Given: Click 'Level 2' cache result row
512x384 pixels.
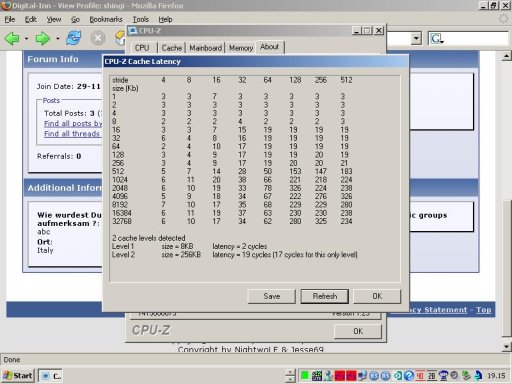Looking at the screenshot, I should (235, 255).
